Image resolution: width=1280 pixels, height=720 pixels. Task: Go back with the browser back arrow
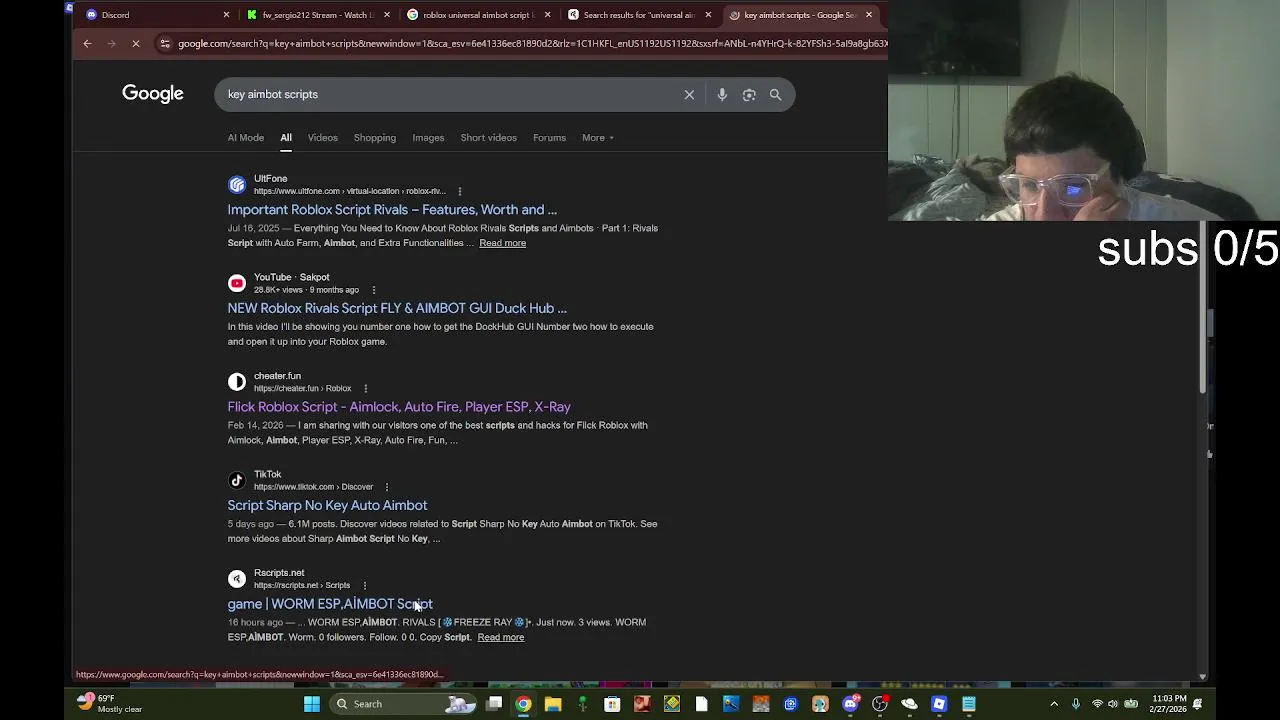tap(87, 44)
